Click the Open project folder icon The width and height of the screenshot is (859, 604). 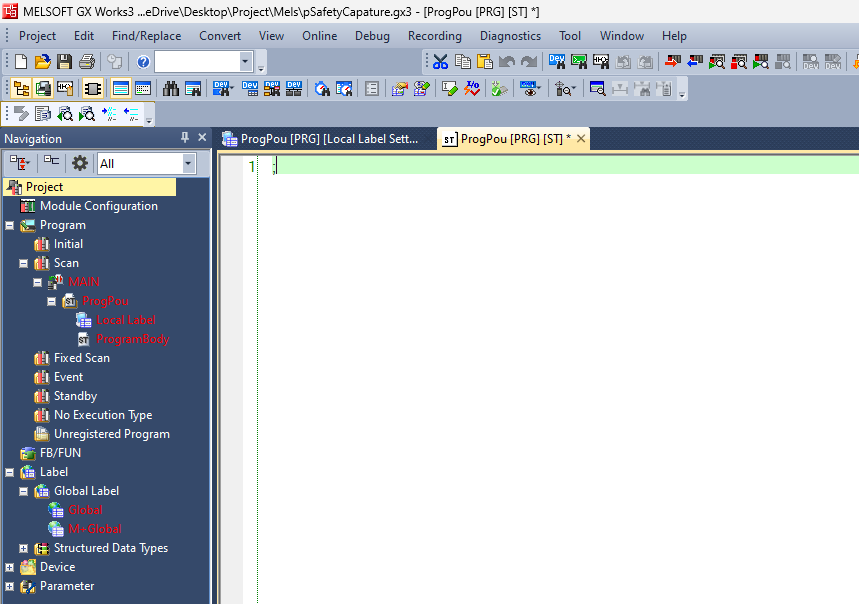tap(42, 62)
